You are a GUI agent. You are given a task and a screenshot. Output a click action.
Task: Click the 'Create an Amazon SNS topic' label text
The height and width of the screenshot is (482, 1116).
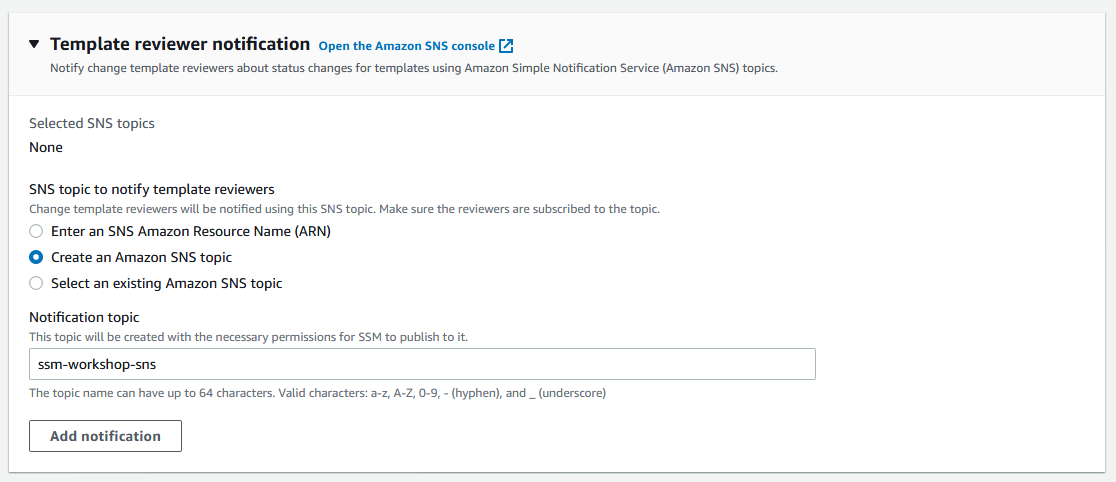pos(142,257)
